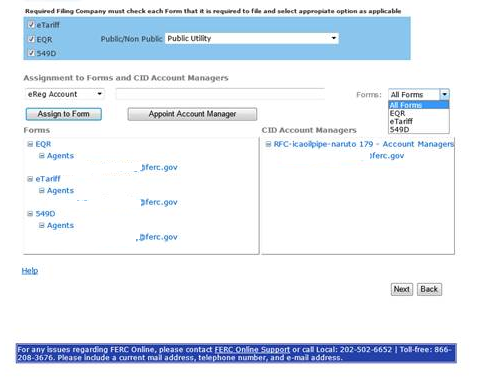Select RFC-icaoilpipe-naruto 179 Account Managers label
Viewport: 479px width, 378px height.
[364, 144]
